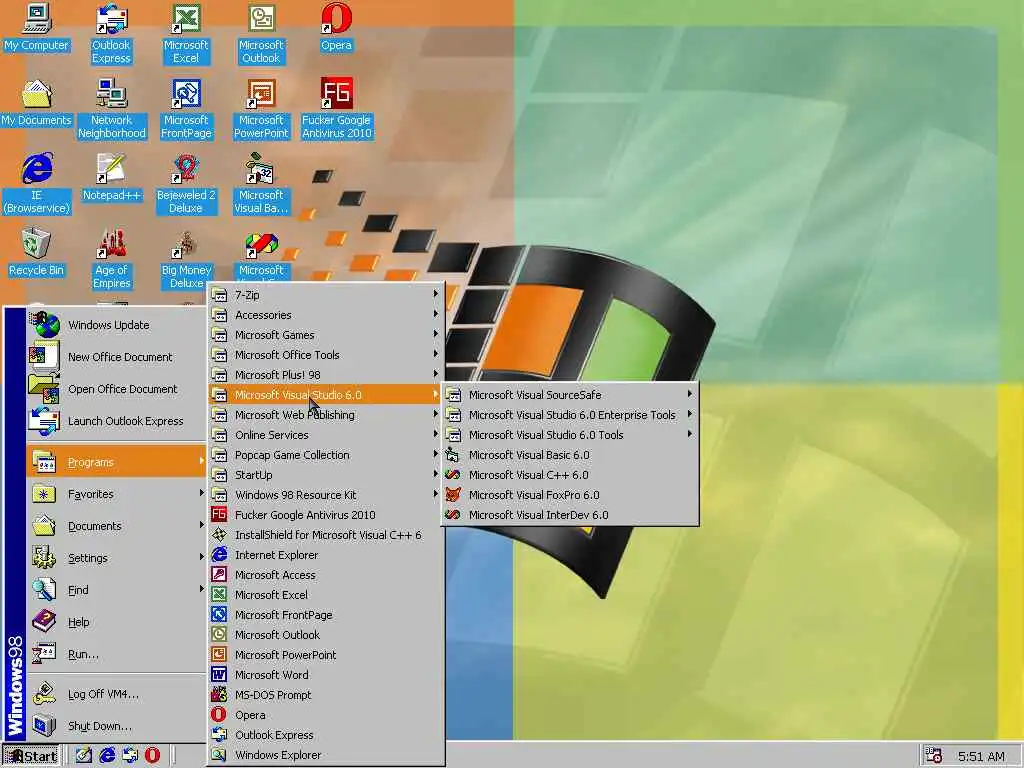
Task: Open the Run... dialog
Action: (116, 654)
